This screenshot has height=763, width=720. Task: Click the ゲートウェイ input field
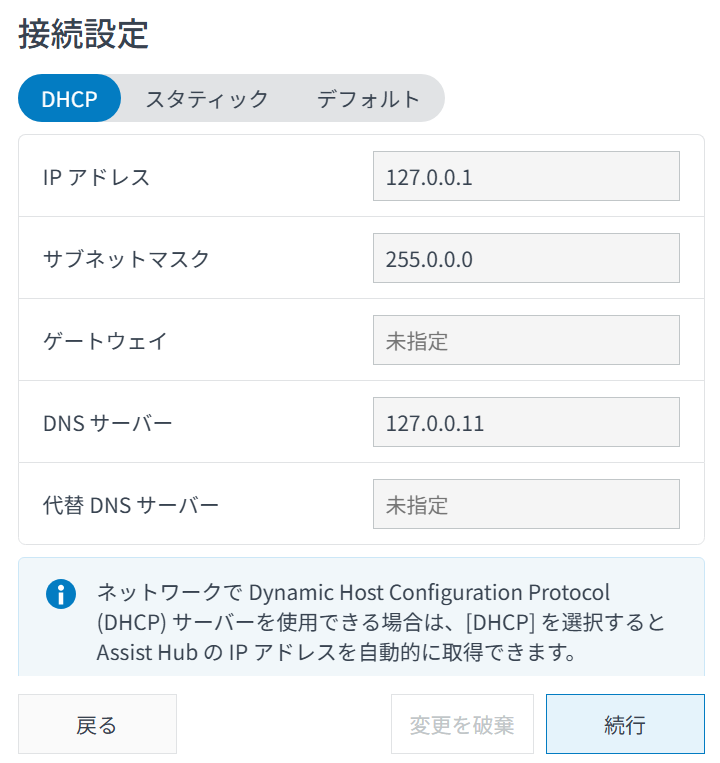[x=526, y=341]
